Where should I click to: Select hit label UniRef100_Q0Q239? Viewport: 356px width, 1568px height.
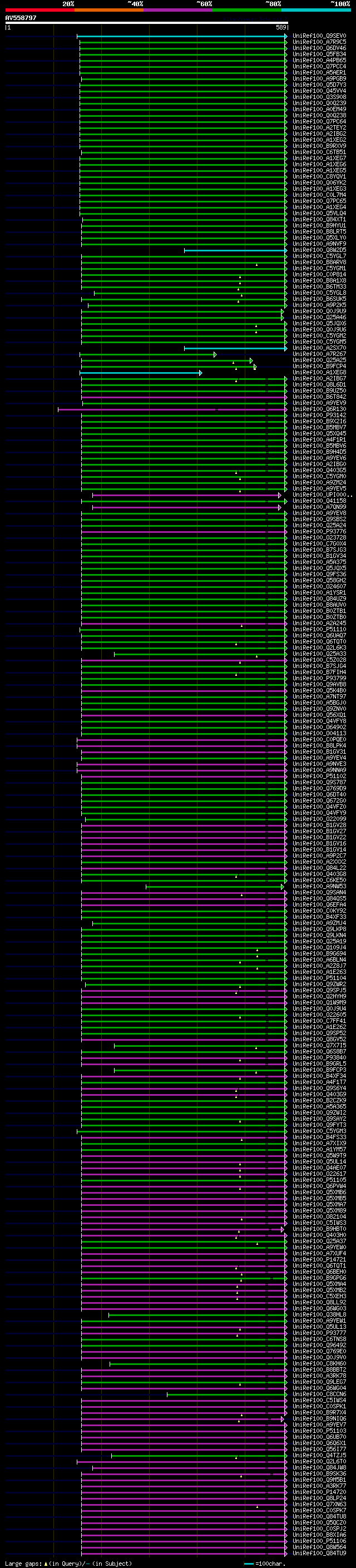coord(319,103)
